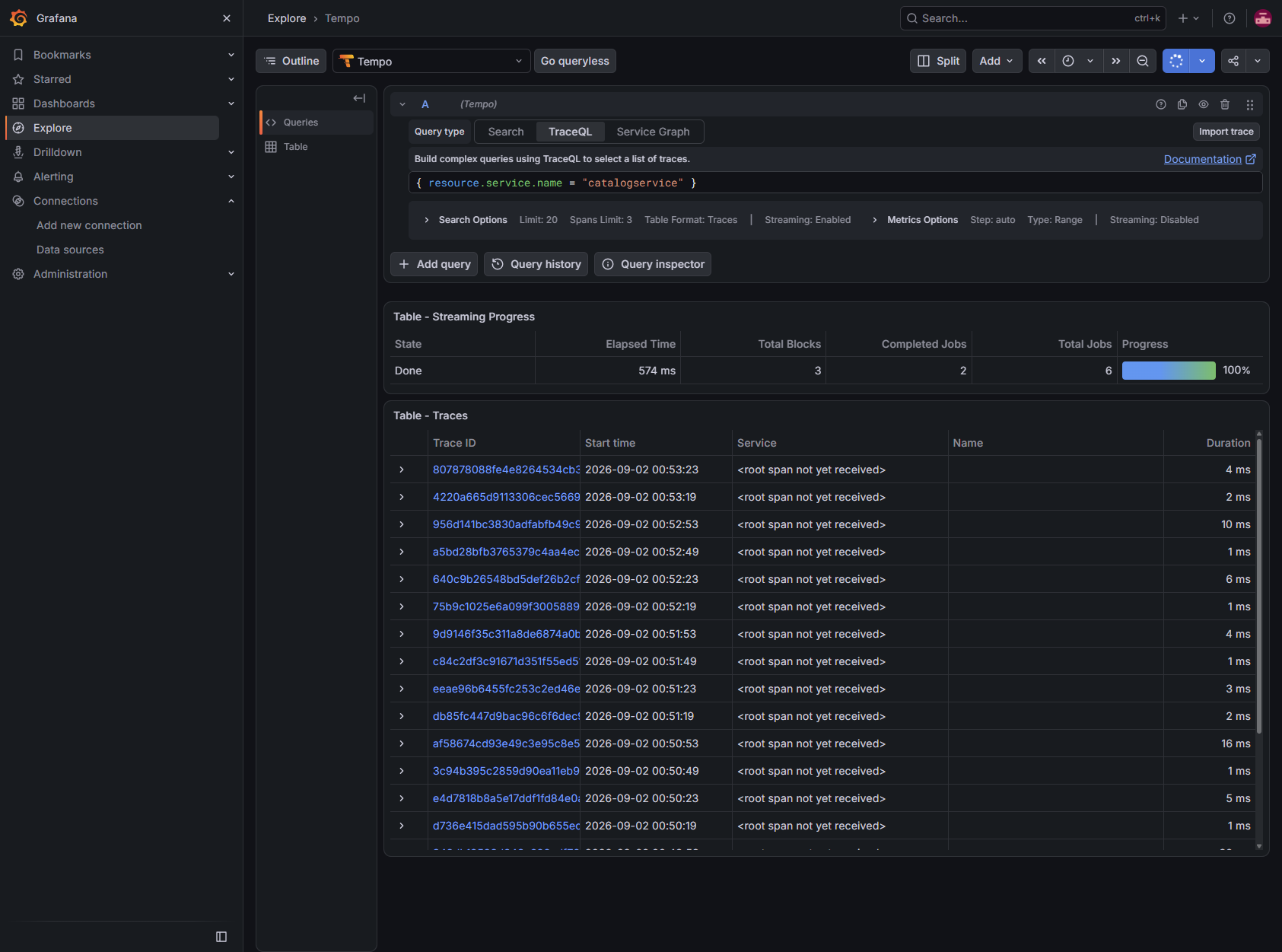Expand the trace row starting with 807878088fe4

pyautogui.click(x=402, y=470)
